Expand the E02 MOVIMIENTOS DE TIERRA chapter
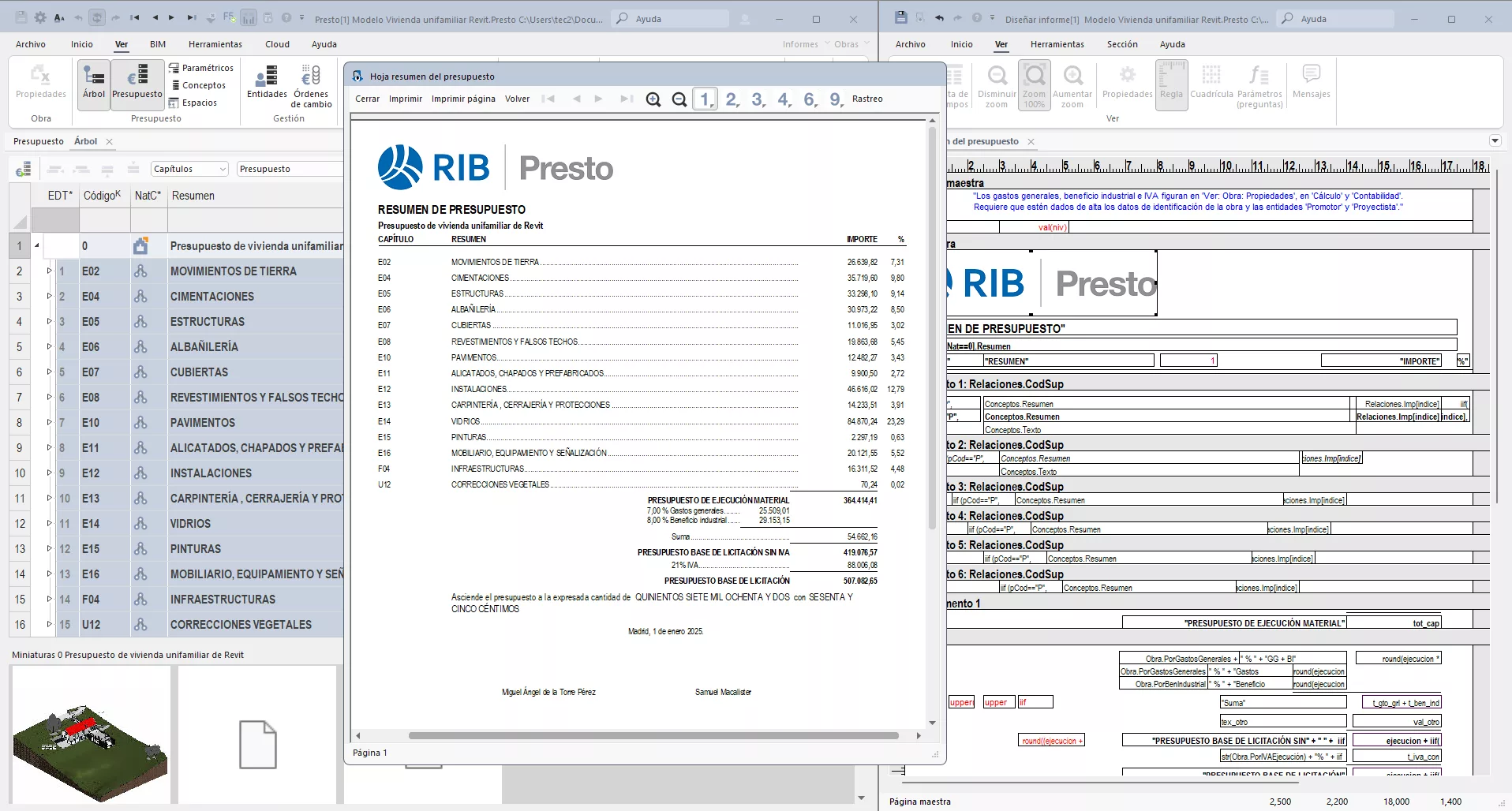This screenshot has width=1512, height=811. (48, 271)
